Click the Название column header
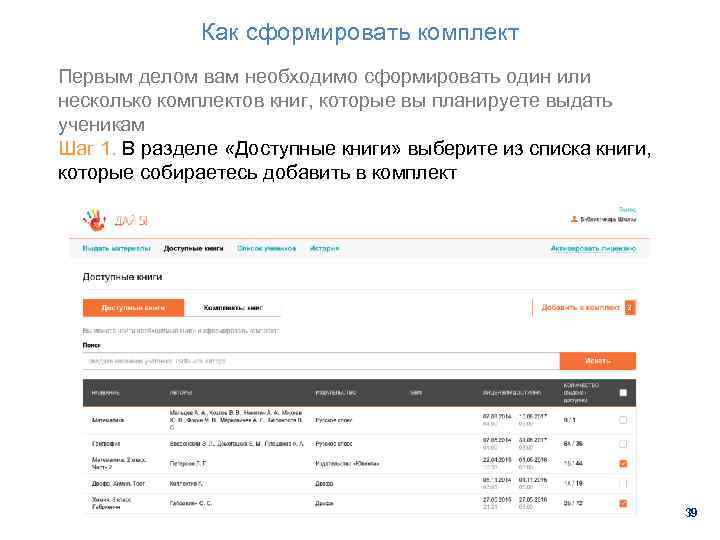Viewport: 720px width, 540px height. click(x=106, y=393)
